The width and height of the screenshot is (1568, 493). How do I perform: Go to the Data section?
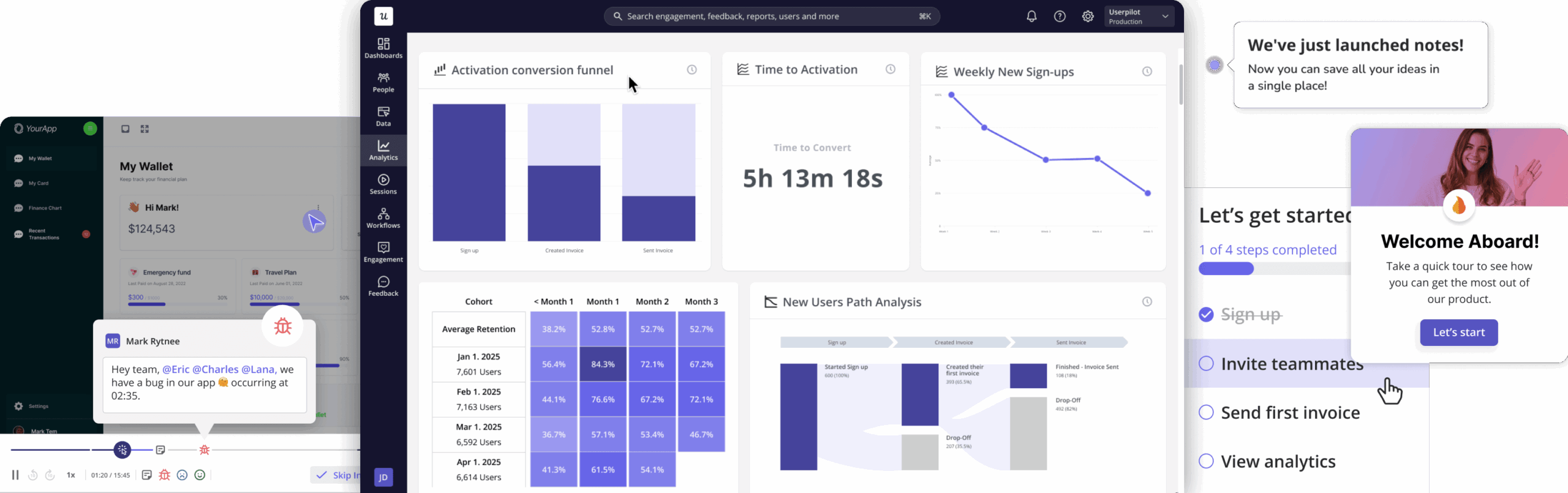pyautogui.click(x=383, y=116)
